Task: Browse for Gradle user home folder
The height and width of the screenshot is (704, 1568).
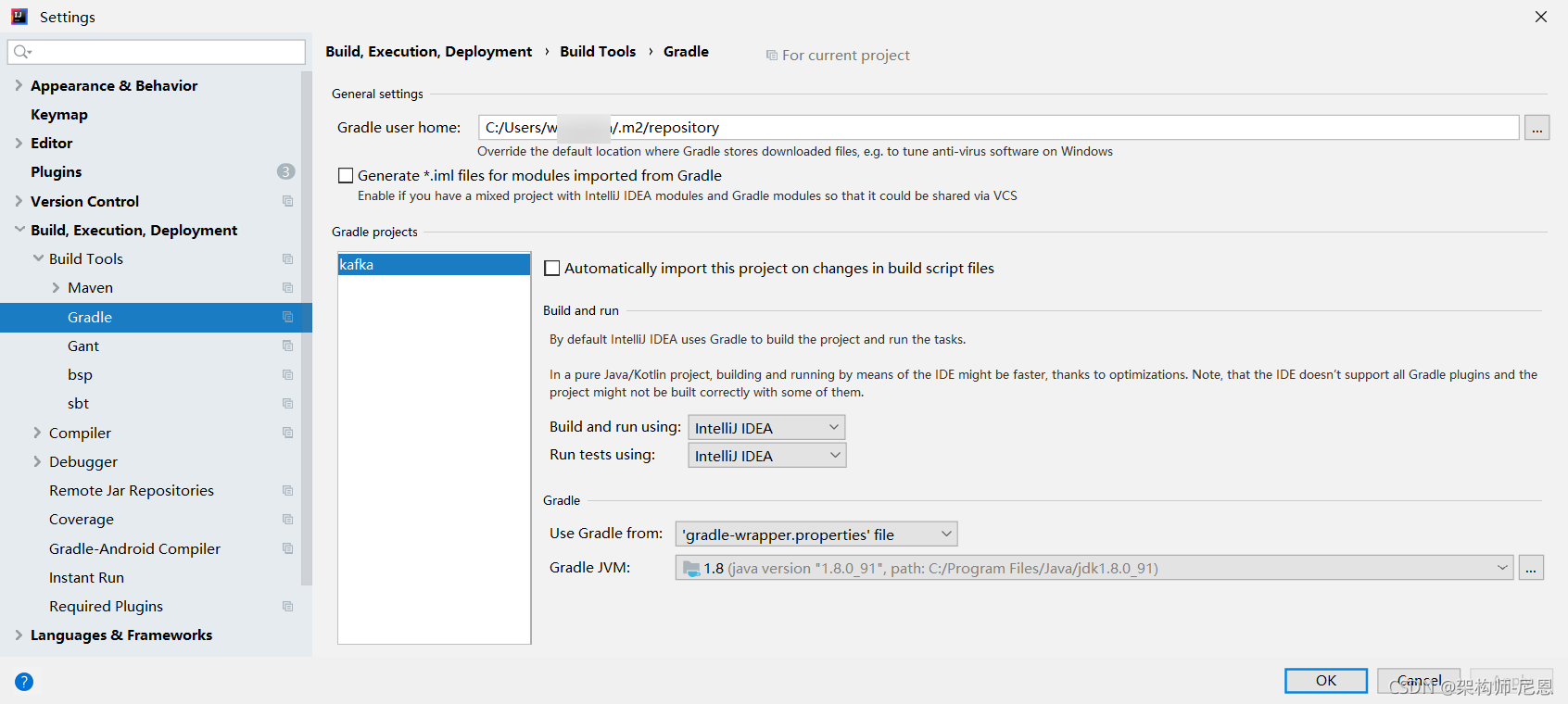Action: click(x=1537, y=128)
